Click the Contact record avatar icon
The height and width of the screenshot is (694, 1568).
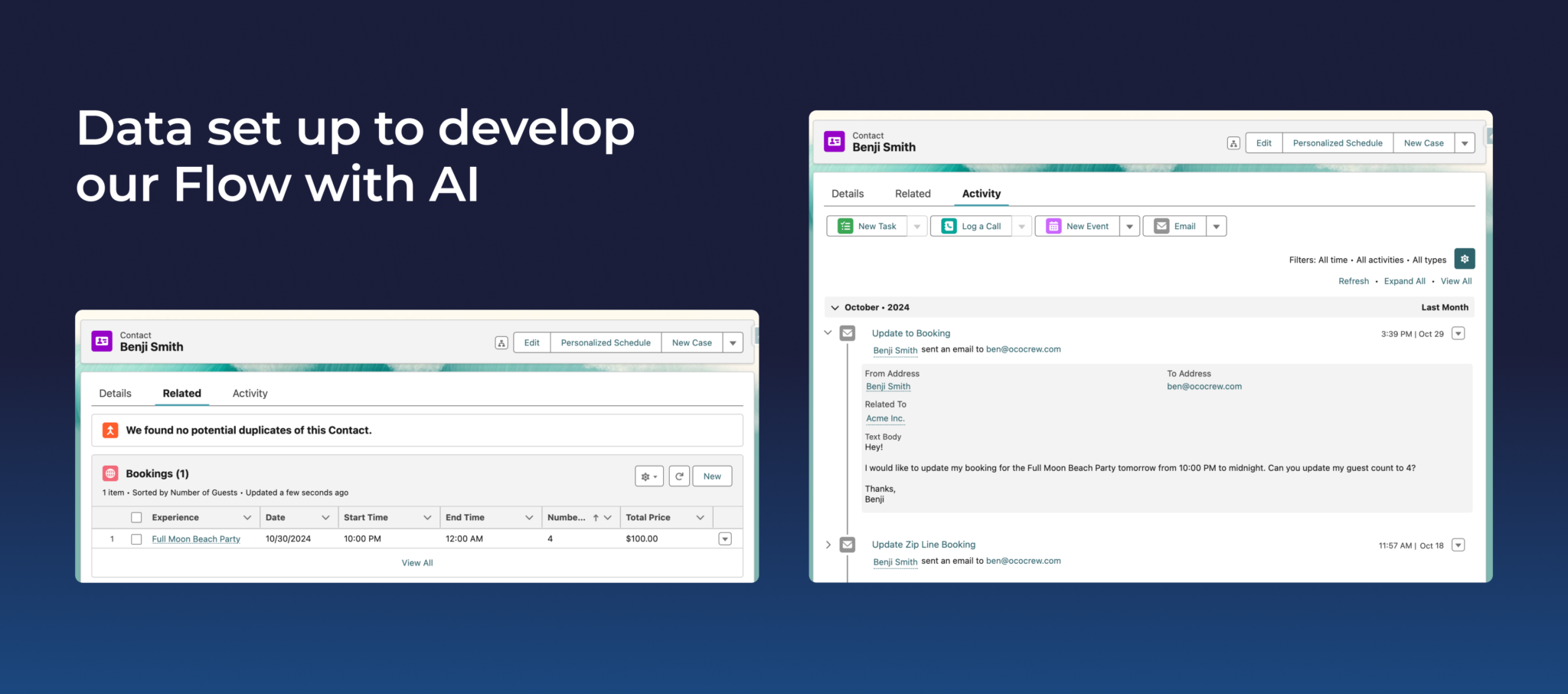point(834,141)
